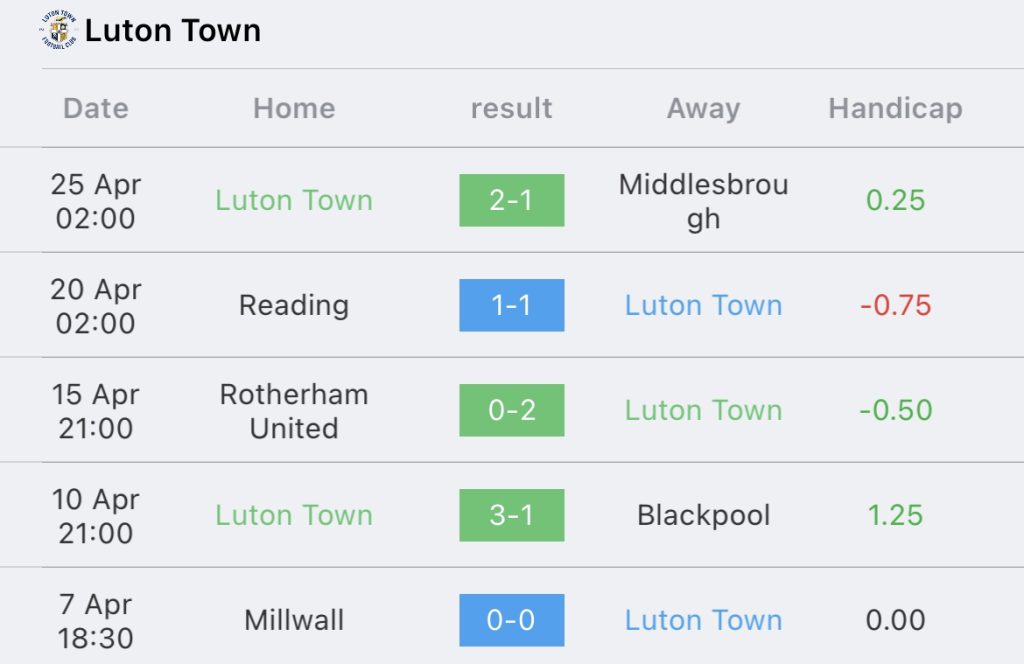Click the green 1.25 handicap value
1024x664 pixels.
(895, 515)
